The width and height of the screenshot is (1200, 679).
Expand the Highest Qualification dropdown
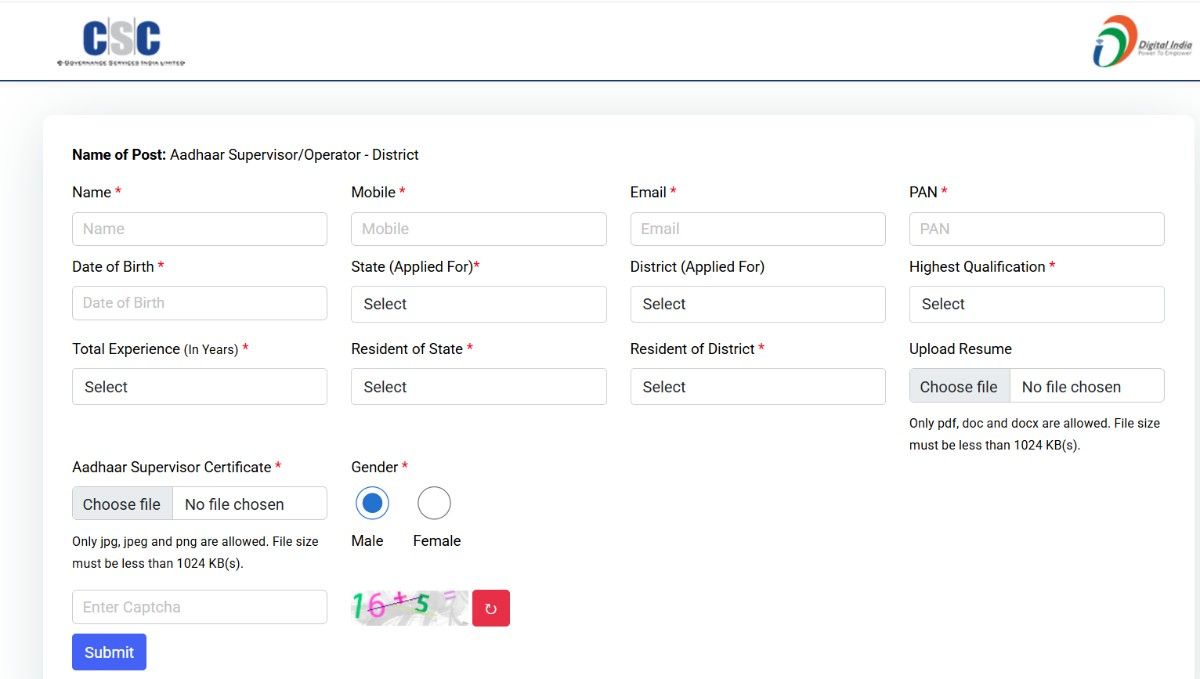click(x=1036, y=304)
